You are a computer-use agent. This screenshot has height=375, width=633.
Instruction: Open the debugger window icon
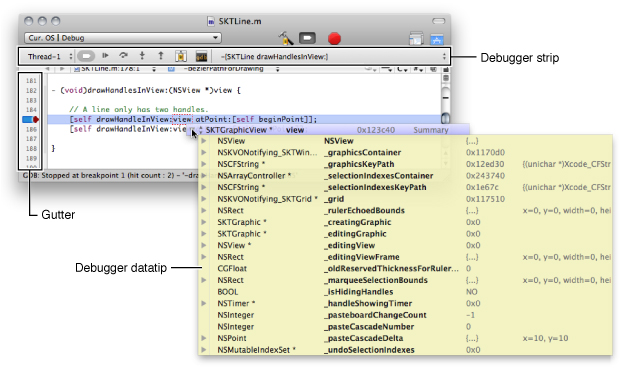click(x=181, y=56)
